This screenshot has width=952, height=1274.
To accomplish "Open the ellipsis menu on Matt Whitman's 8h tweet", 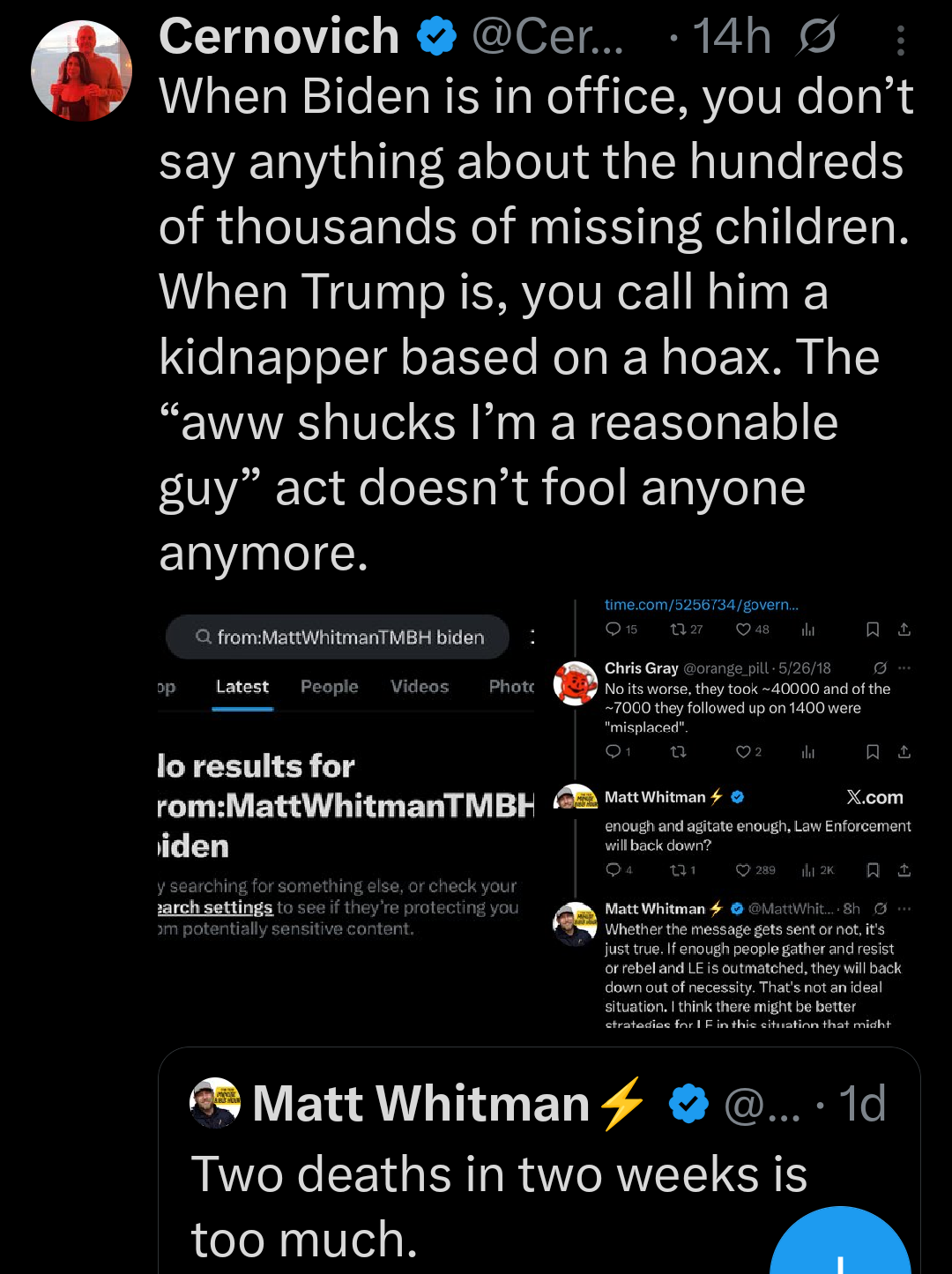I will (904, 908).
